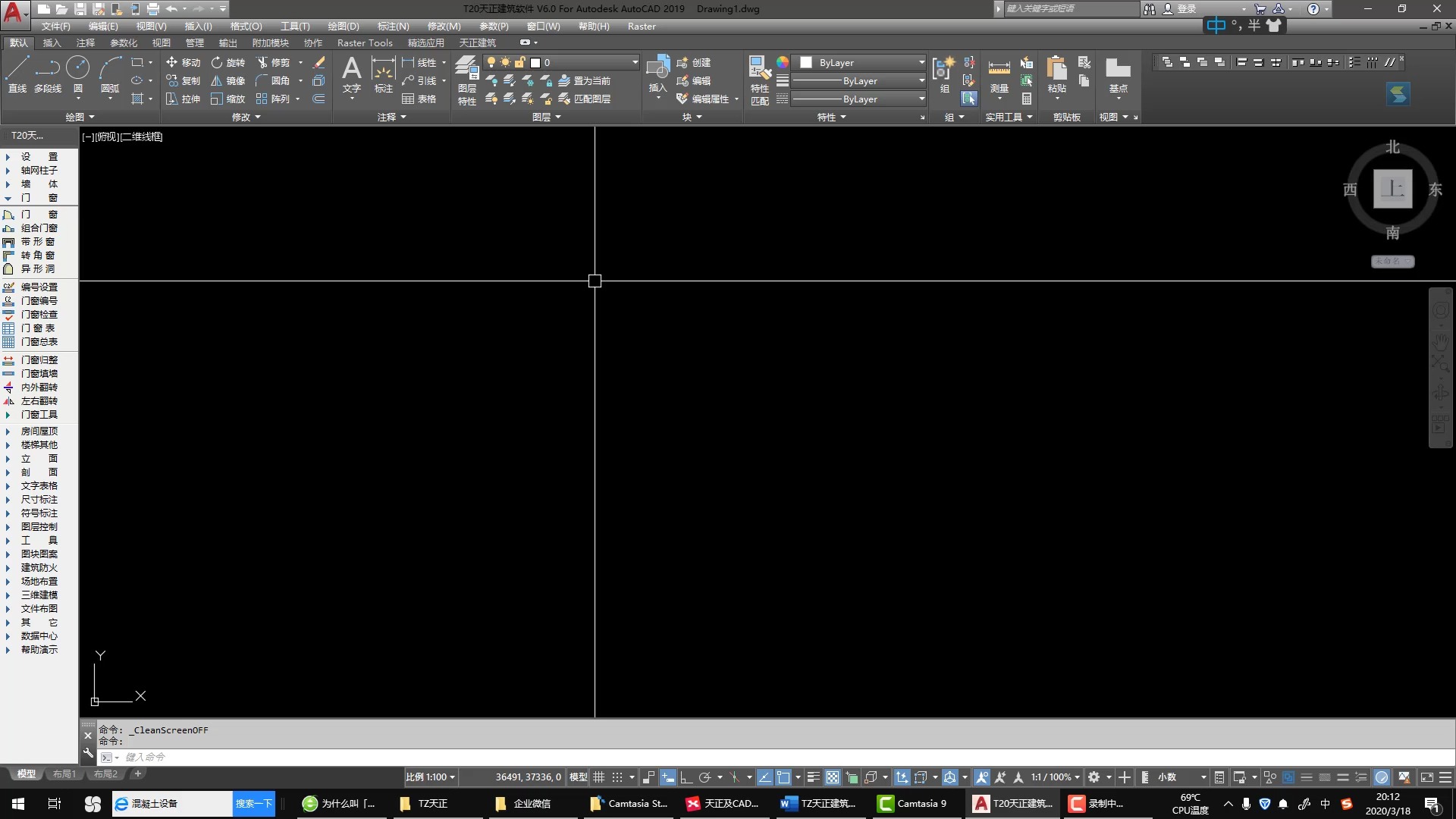Toggle the 模型 space status button
Screen dimensions: 1456x819
578,777
